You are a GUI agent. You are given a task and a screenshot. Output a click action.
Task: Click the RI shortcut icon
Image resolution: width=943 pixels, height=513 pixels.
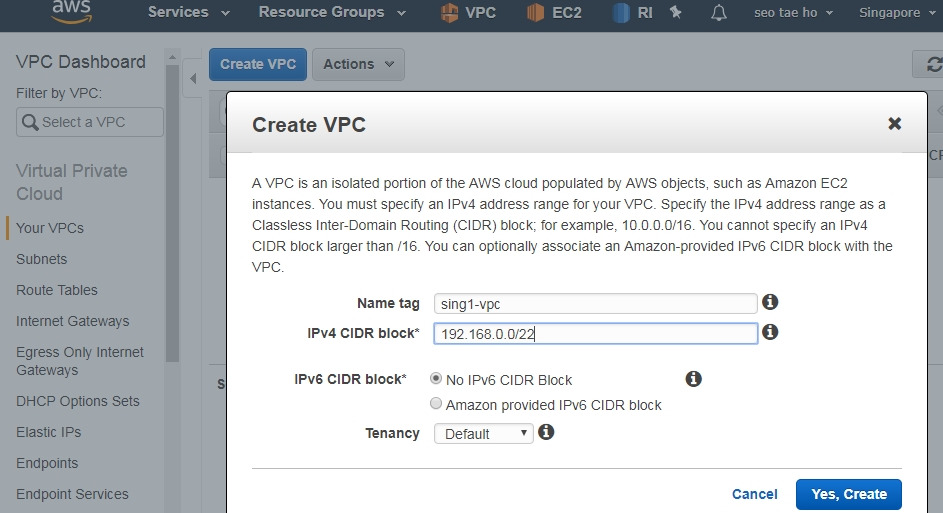click(621, 13)
